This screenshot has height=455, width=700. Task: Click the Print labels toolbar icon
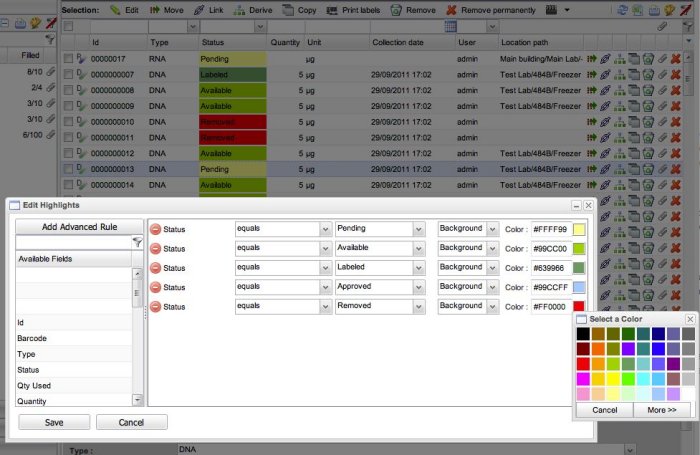click(331, 9)
